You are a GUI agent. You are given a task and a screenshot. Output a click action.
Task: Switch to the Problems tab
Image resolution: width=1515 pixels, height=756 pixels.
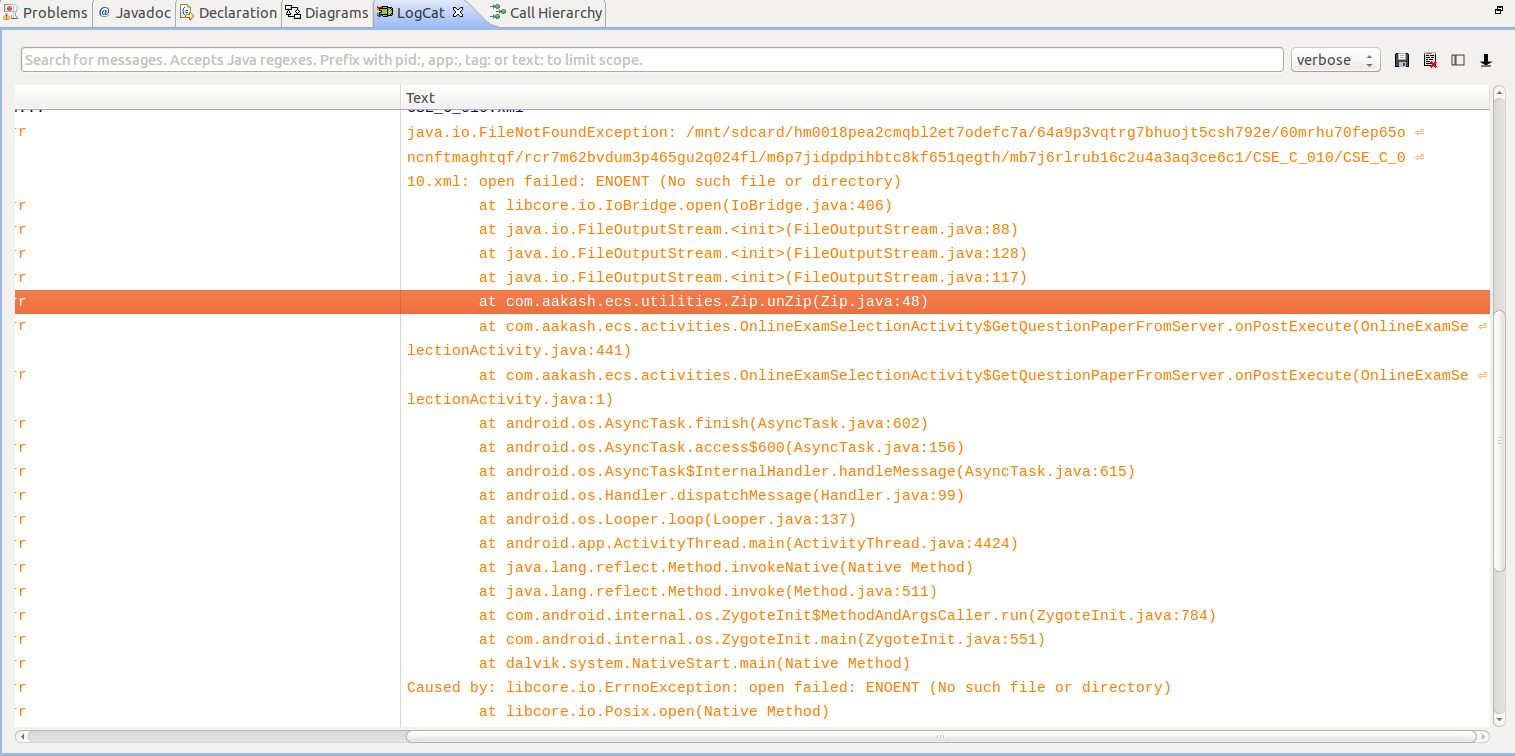tap(46, 13)
